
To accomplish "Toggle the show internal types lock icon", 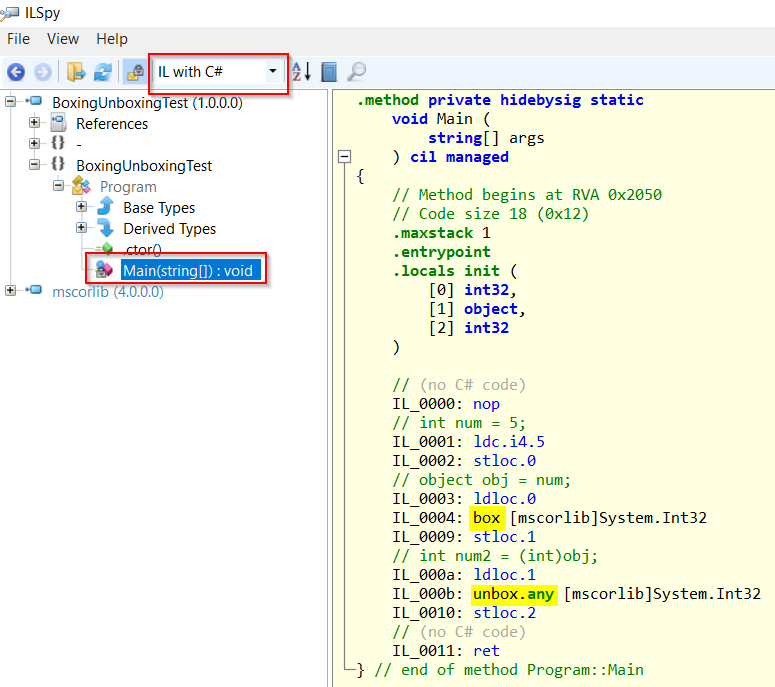I will (134, 72).
